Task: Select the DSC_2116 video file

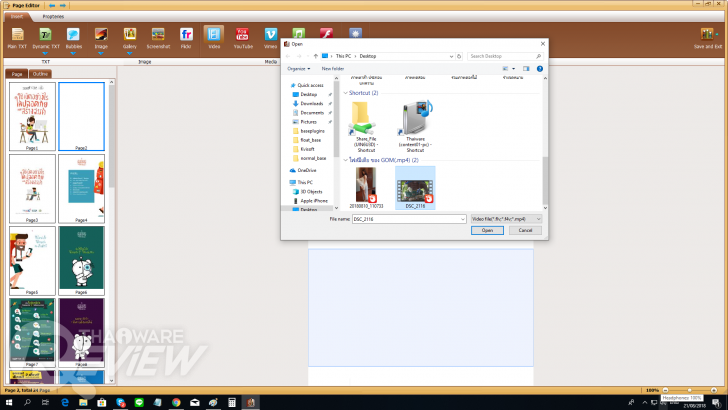Action: click(415, 188)
